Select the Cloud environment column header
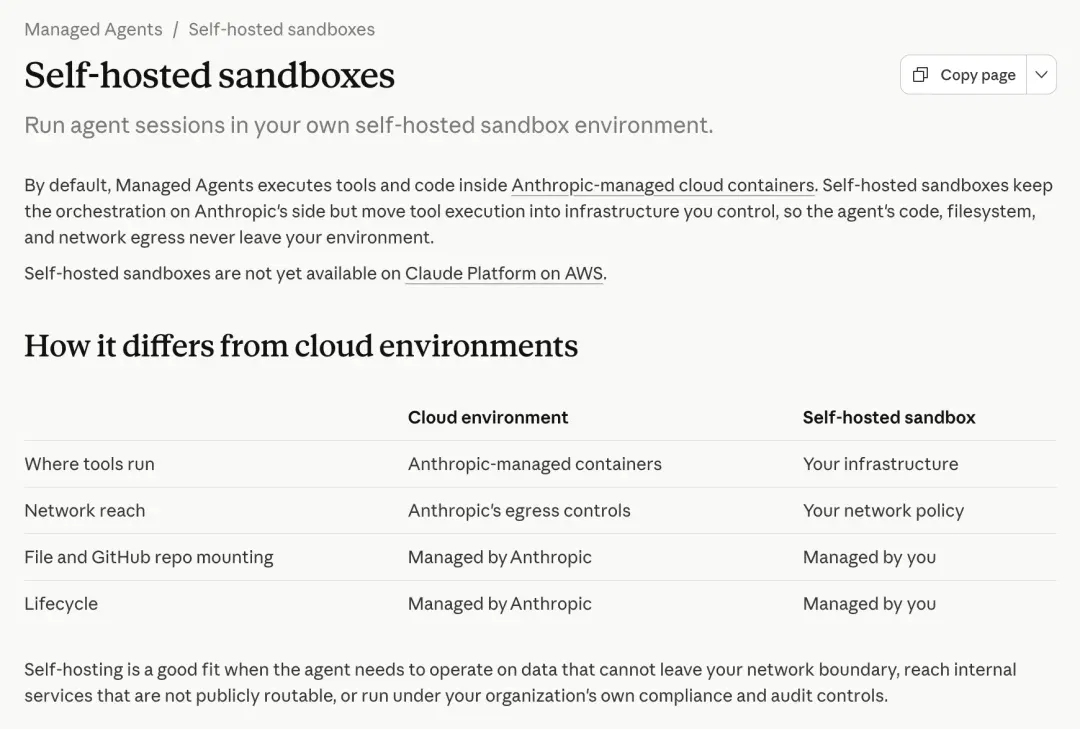Viewport: 1080px width, 729px height. pos(488,418)
